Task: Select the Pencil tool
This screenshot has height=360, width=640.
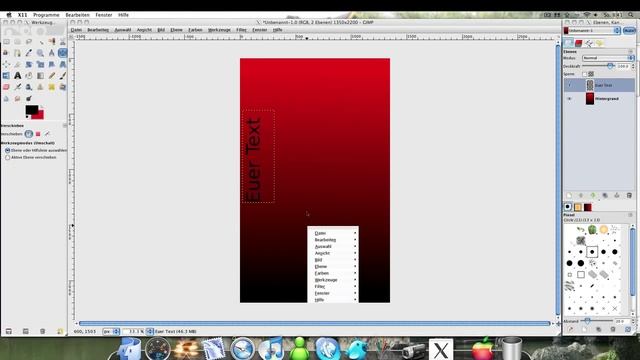Action: tap(51, 76)
